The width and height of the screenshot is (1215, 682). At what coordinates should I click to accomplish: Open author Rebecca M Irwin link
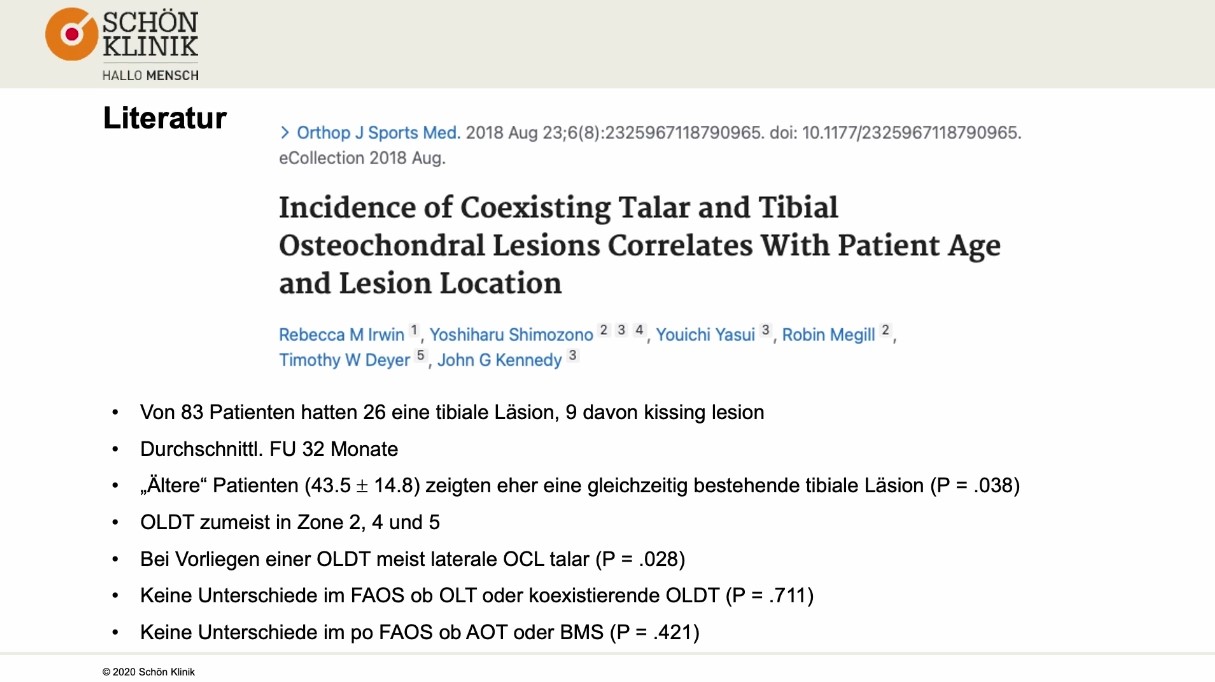342,335
